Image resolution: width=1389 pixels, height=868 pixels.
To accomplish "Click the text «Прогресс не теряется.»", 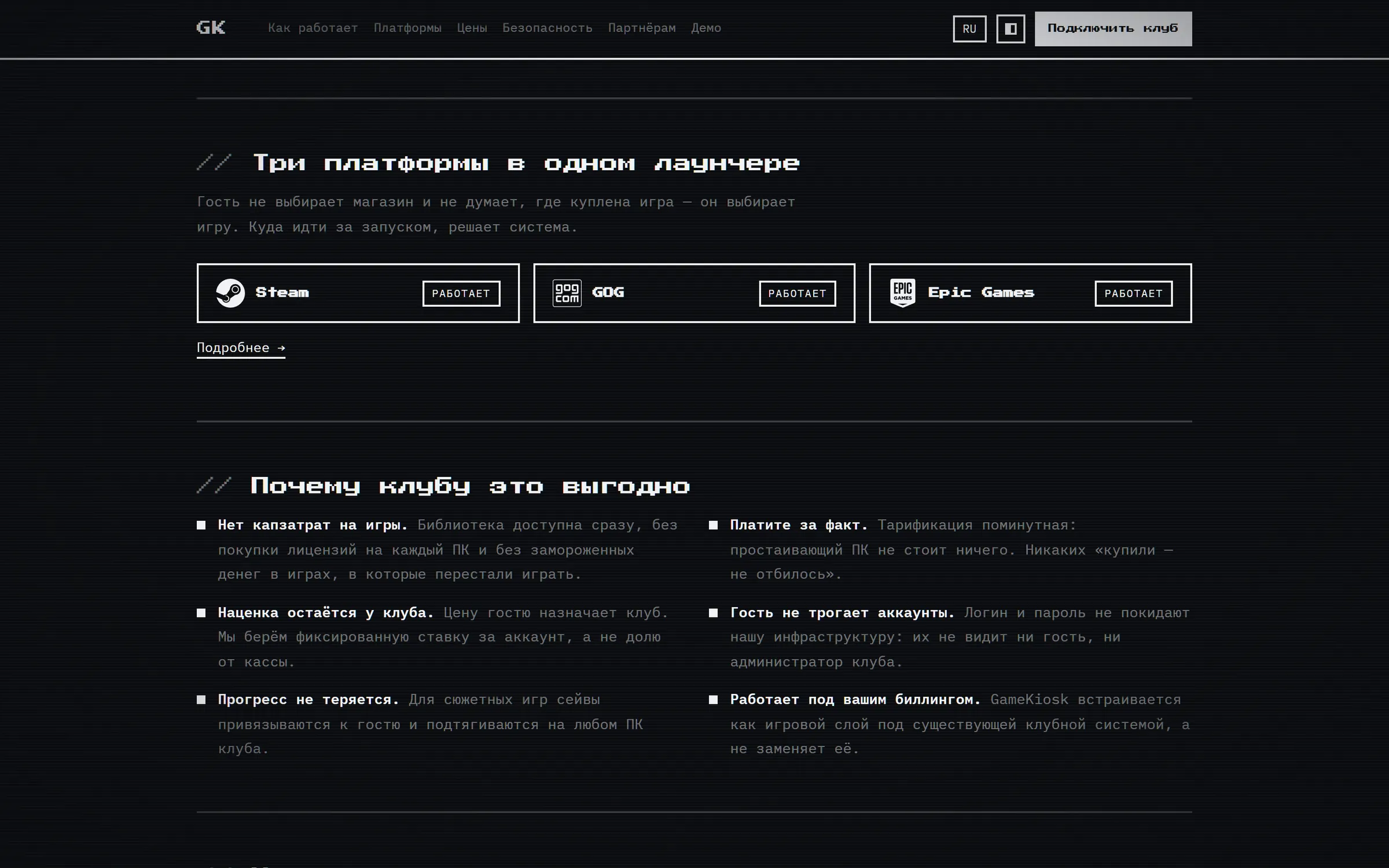I will [308, 699].
